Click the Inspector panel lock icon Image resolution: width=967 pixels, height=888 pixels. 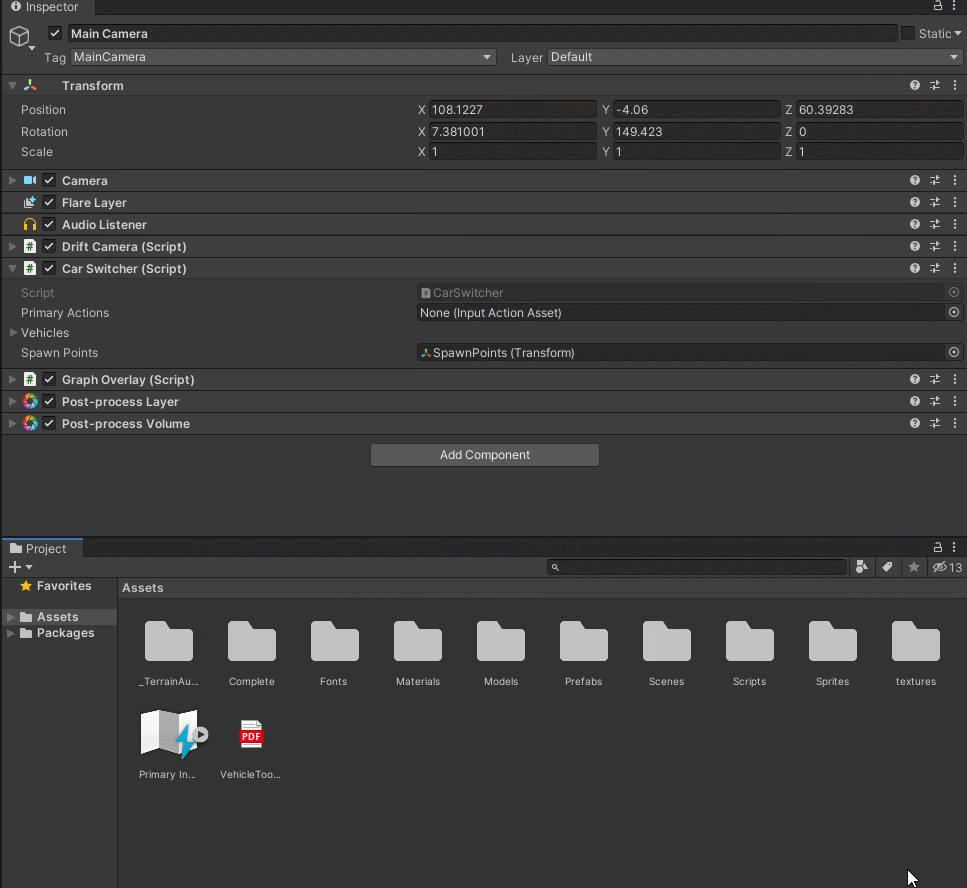(938, 6)
